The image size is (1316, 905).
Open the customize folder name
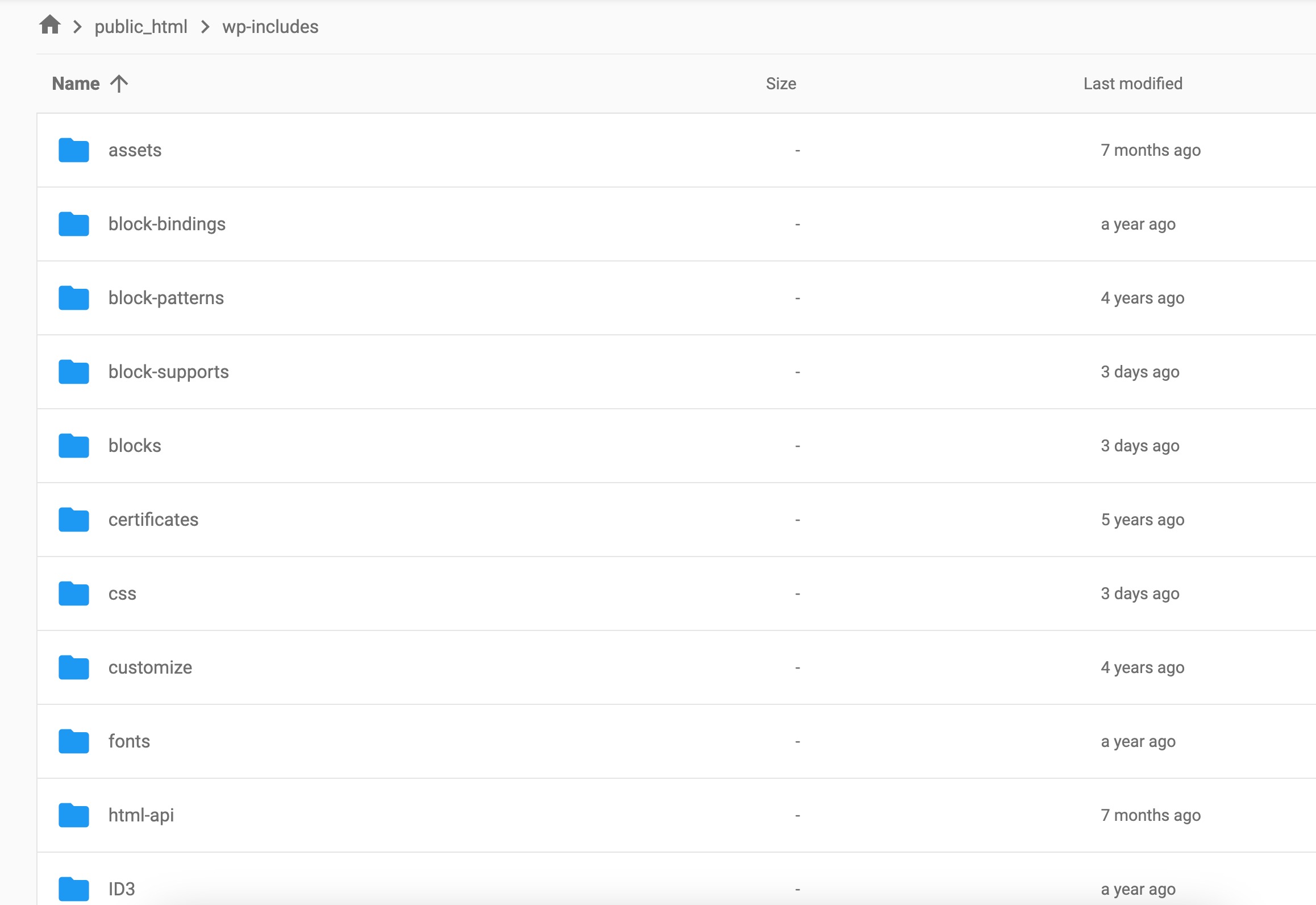click(150, 667)
